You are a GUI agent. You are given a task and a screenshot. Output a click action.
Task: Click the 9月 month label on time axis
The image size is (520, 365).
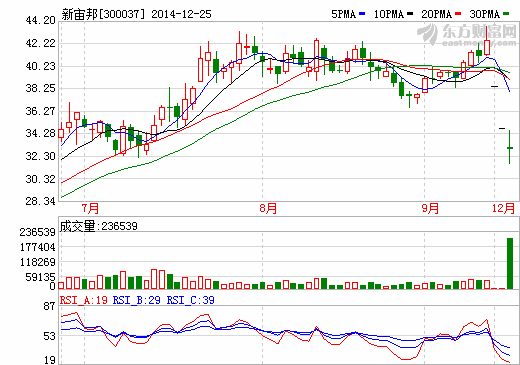tap(430, 208)
